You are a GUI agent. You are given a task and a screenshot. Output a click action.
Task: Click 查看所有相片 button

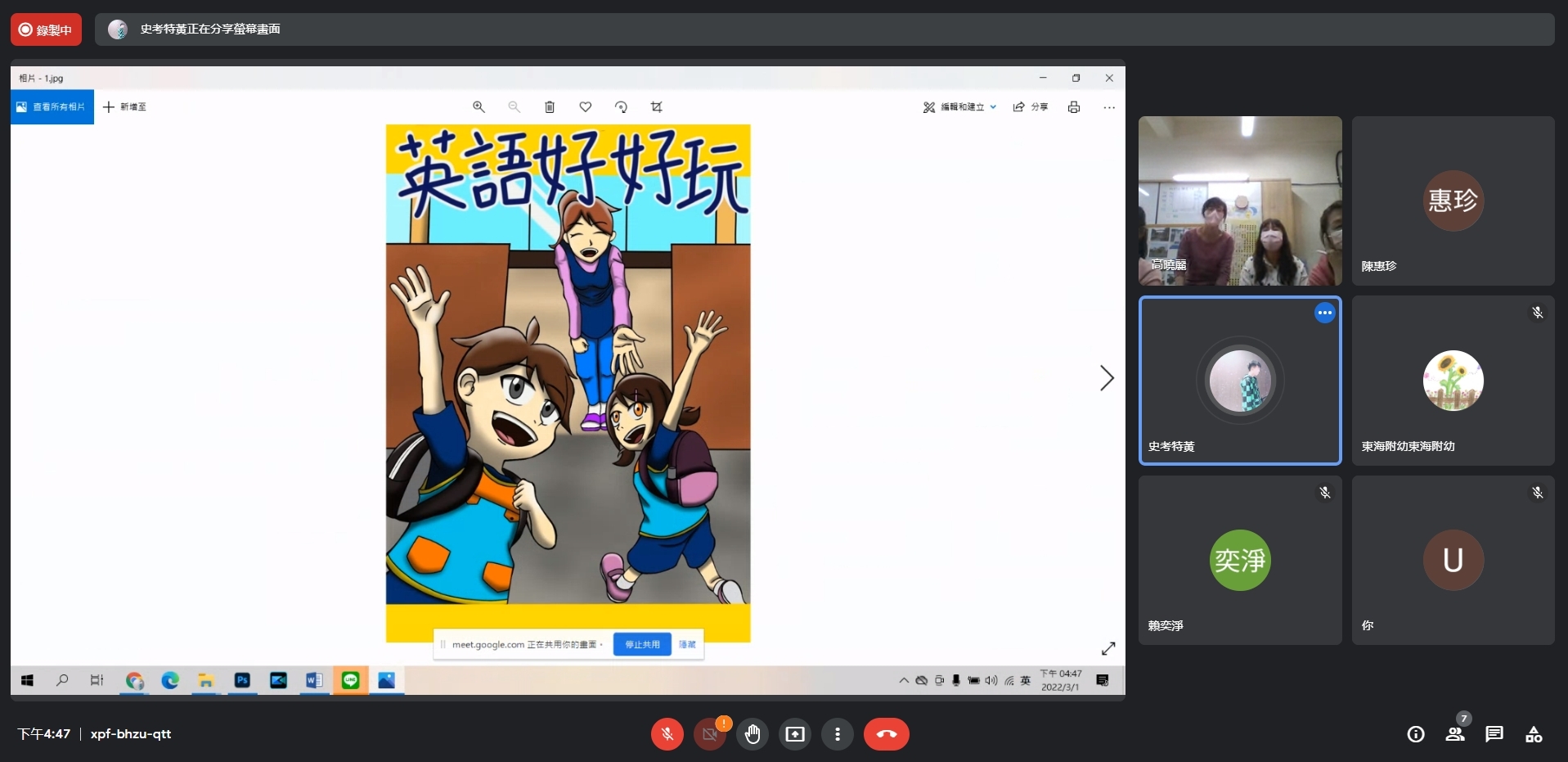pyautogui.click(x=52, y=107)
